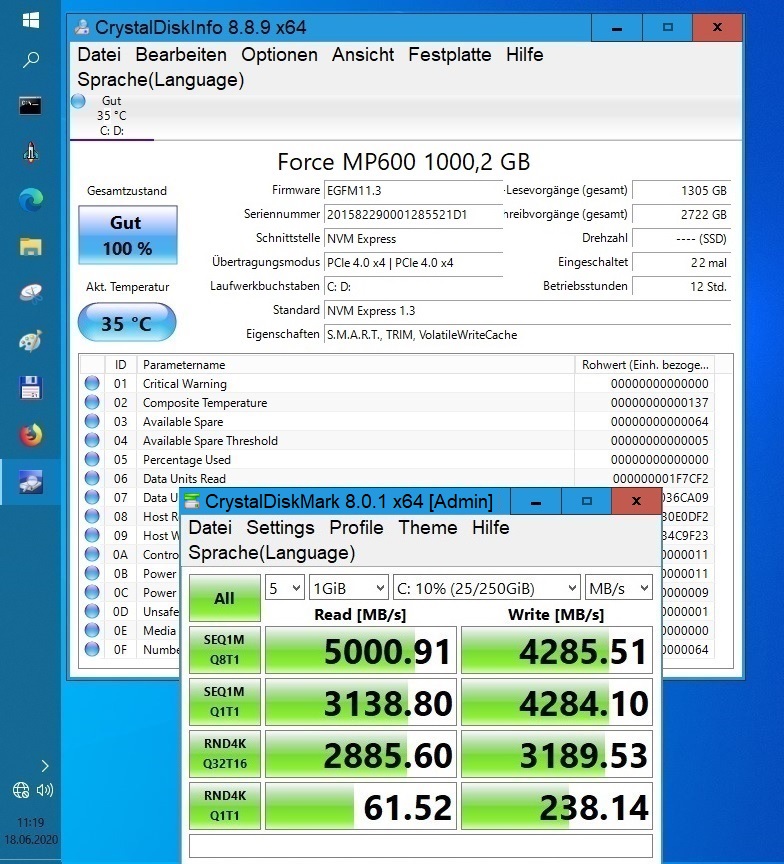This screenshot has width=784, height=864.
Task: Click the Seriennummer value field
Action: tap(413, 214)
